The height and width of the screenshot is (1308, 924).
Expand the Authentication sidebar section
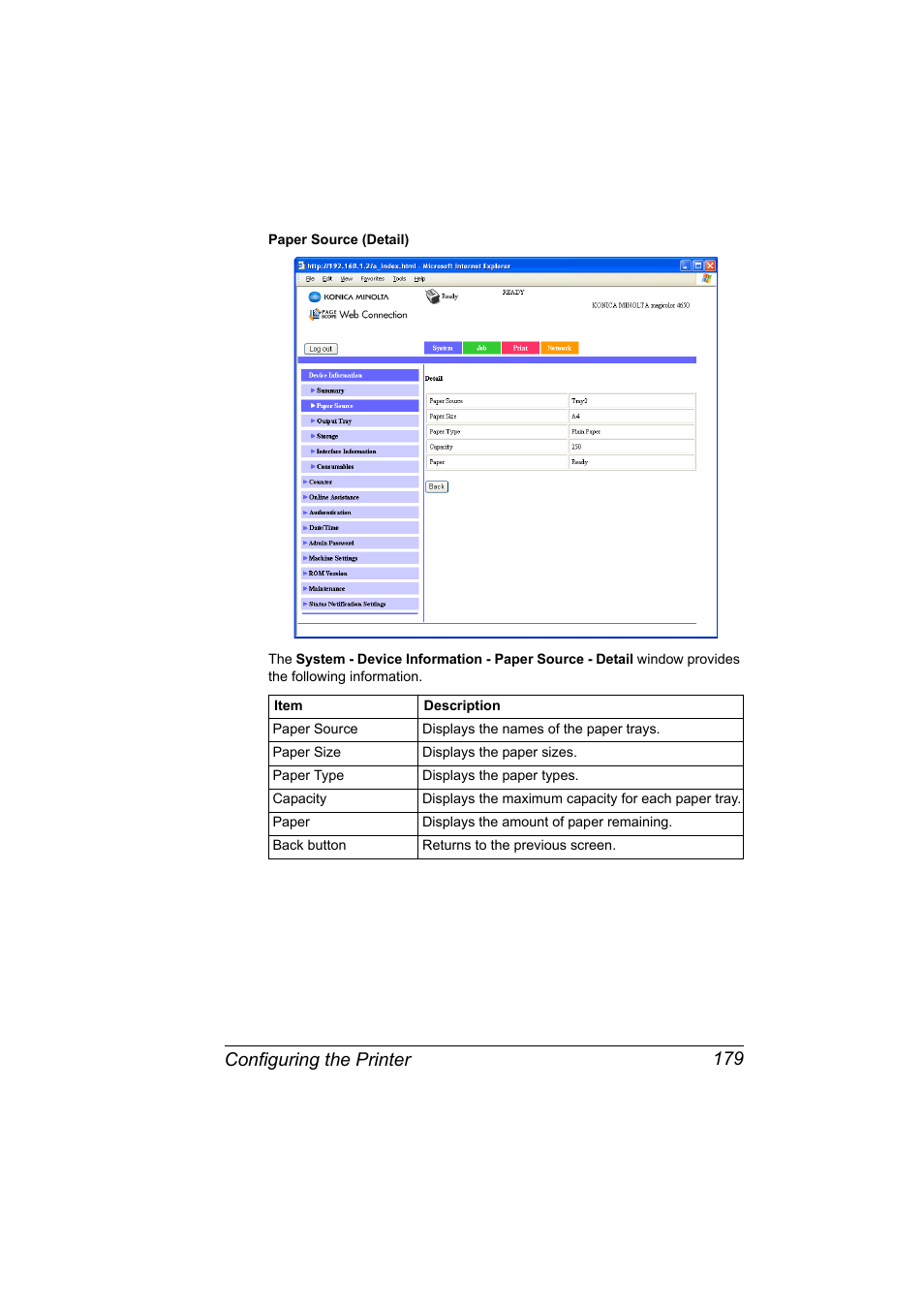click(x=360, y=513)
